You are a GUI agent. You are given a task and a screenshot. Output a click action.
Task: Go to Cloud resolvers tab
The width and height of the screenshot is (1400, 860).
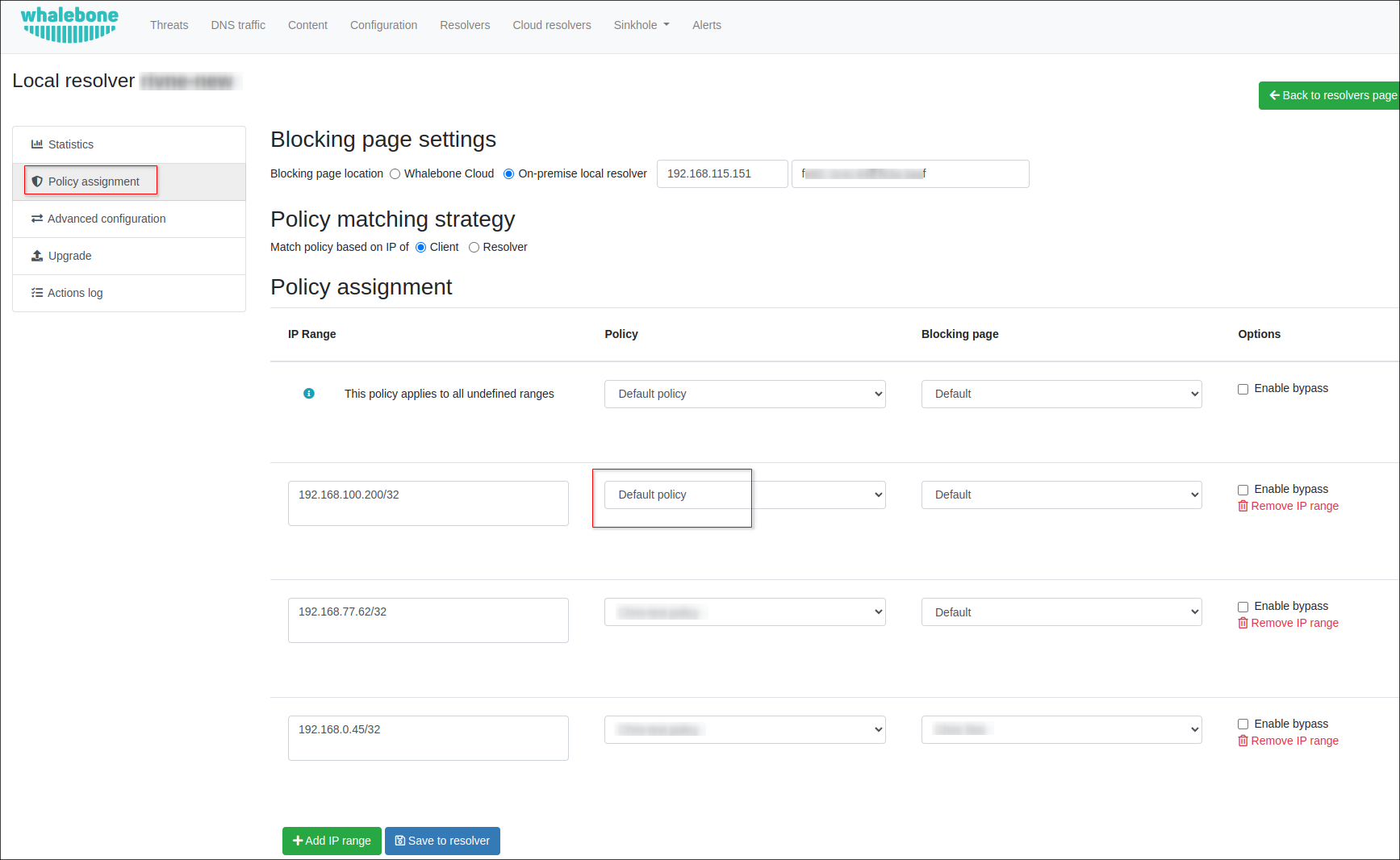coord(551,25)
